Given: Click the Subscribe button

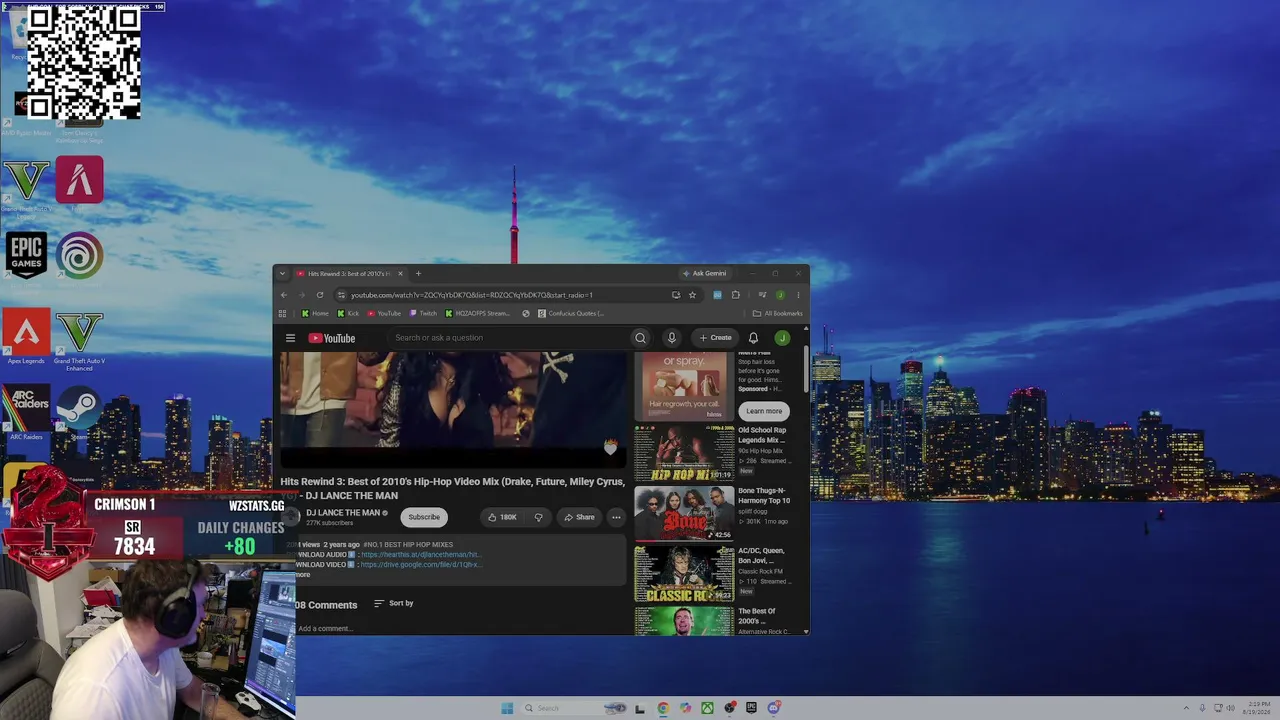Looking at the screenshot, I should [424, 517].
